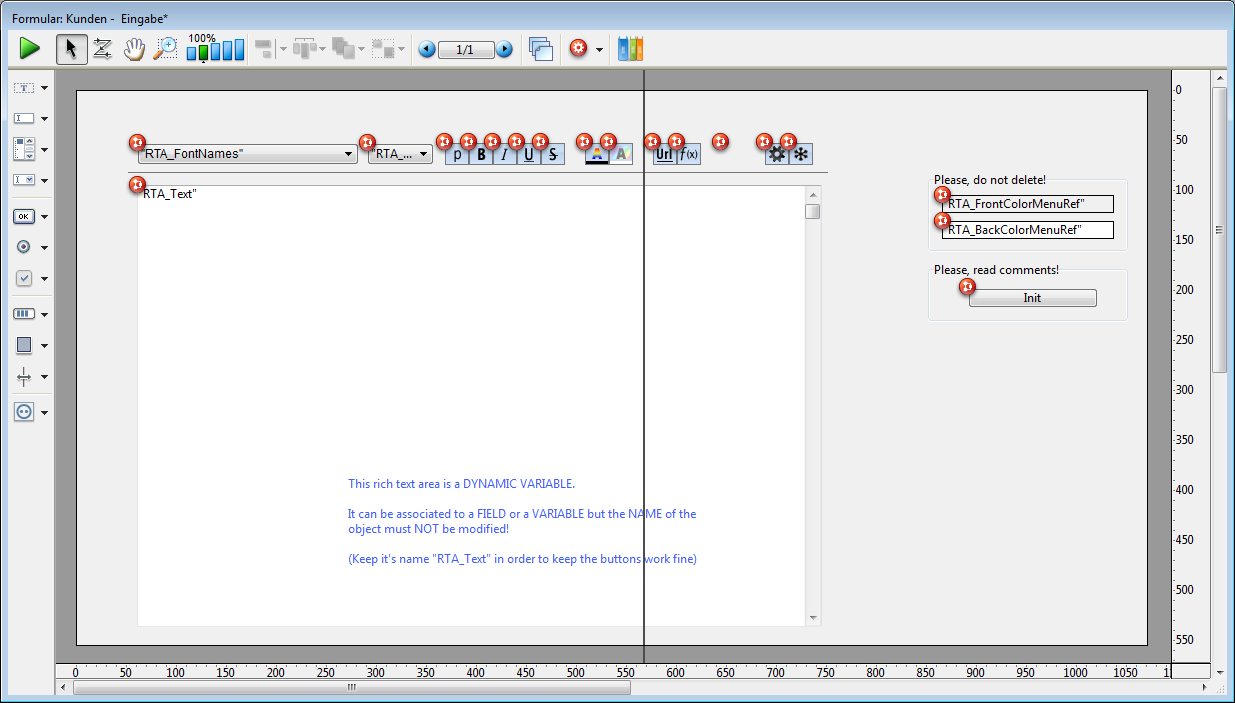Click the Init button
The image size is (1235, 703).
pyautogui.click(x=1032, y=298)
